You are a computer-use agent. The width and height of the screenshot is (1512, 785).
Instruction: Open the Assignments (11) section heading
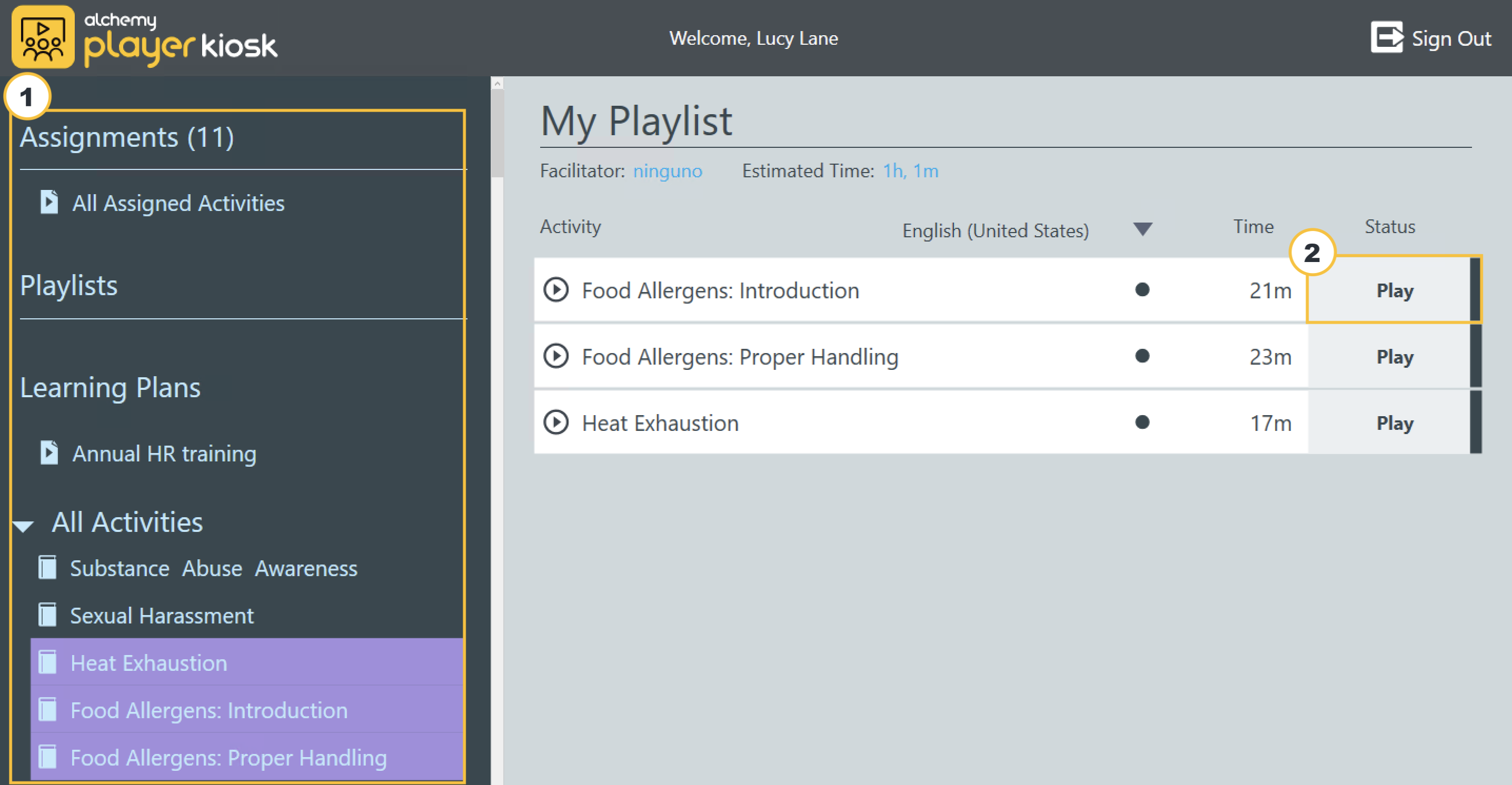127,137
